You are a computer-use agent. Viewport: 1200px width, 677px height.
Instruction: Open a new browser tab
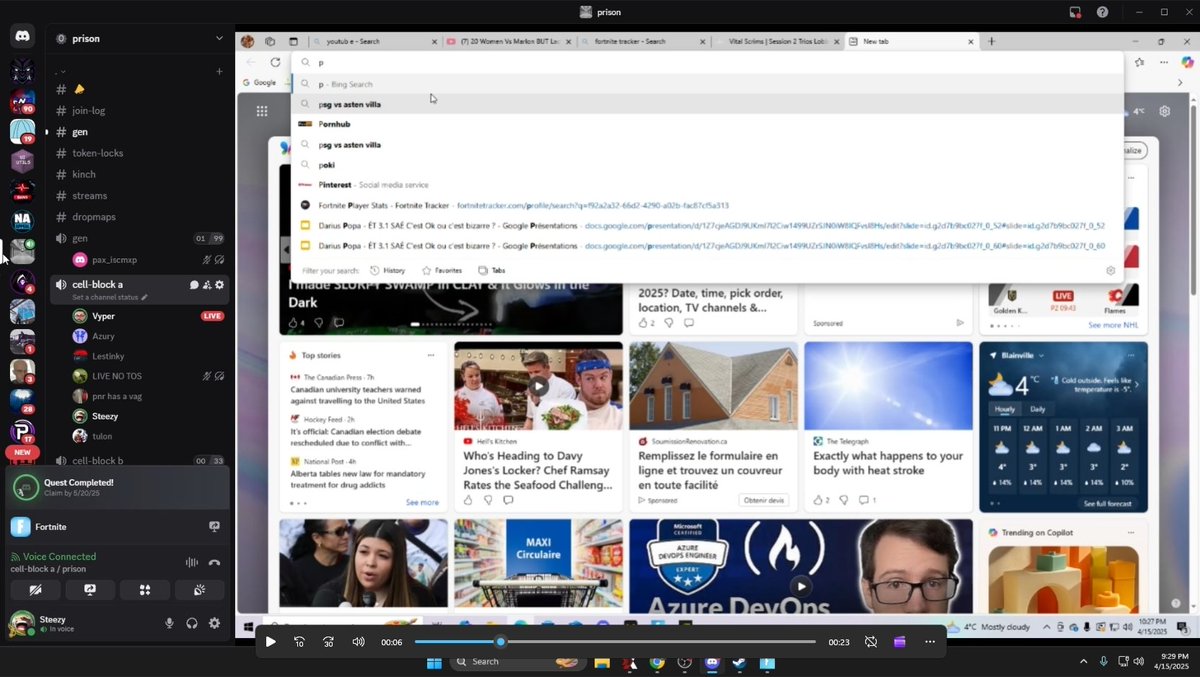tap(992, 41)
